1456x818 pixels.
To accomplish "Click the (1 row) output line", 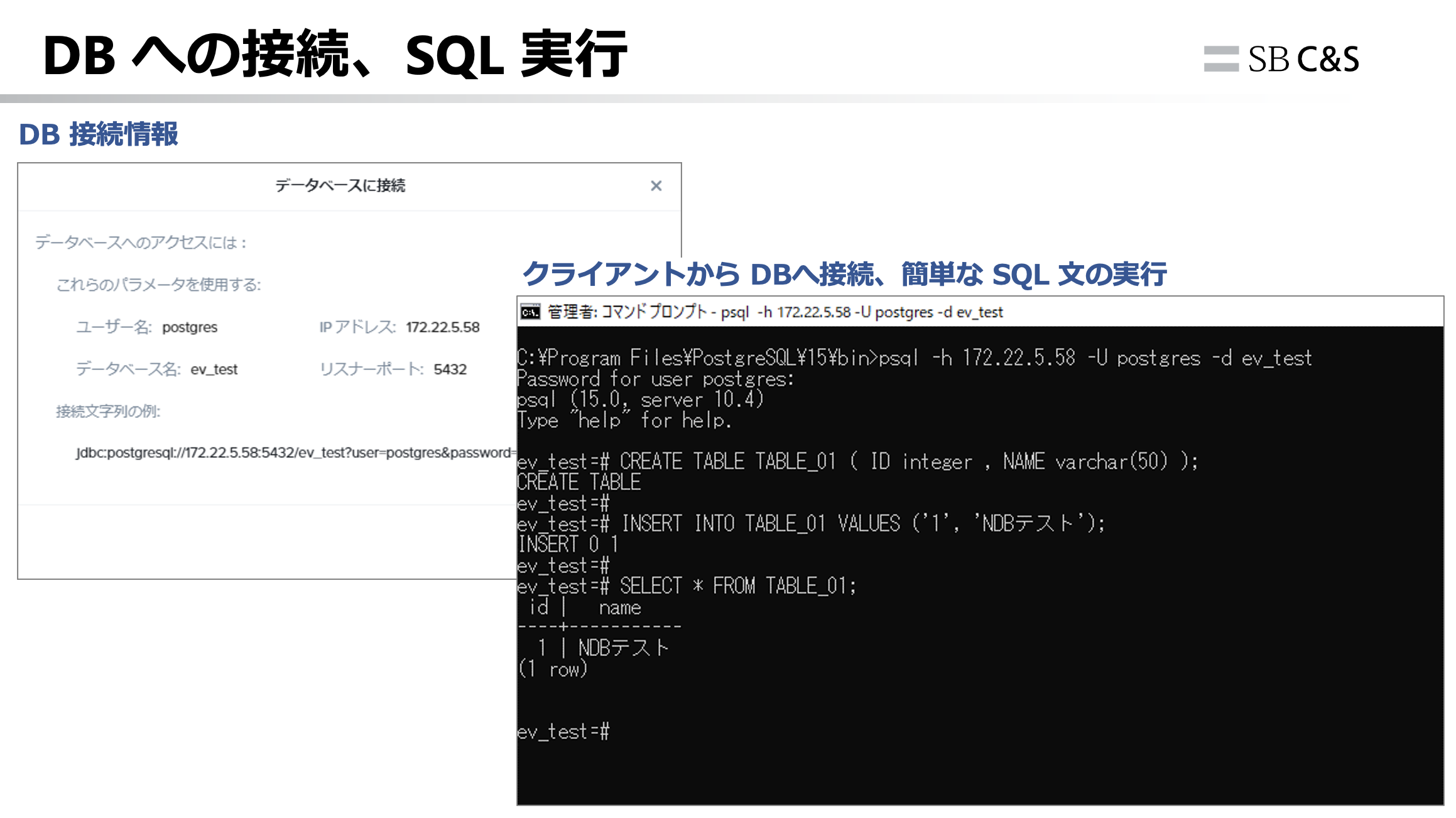I will point(553,670).
